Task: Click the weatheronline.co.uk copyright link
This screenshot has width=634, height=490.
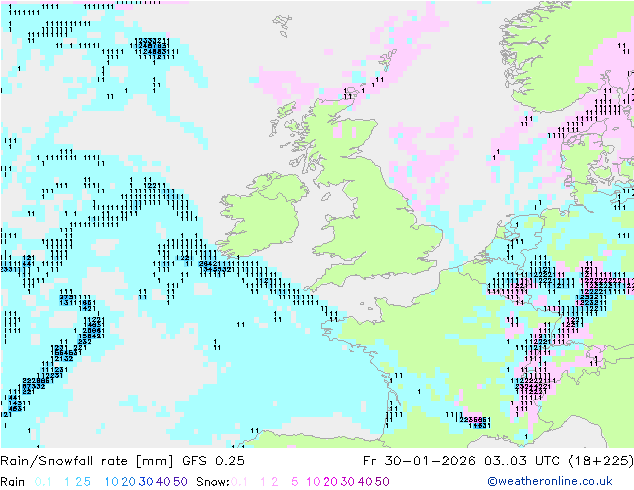Action: pyautogui.click(x=550, y=481)
